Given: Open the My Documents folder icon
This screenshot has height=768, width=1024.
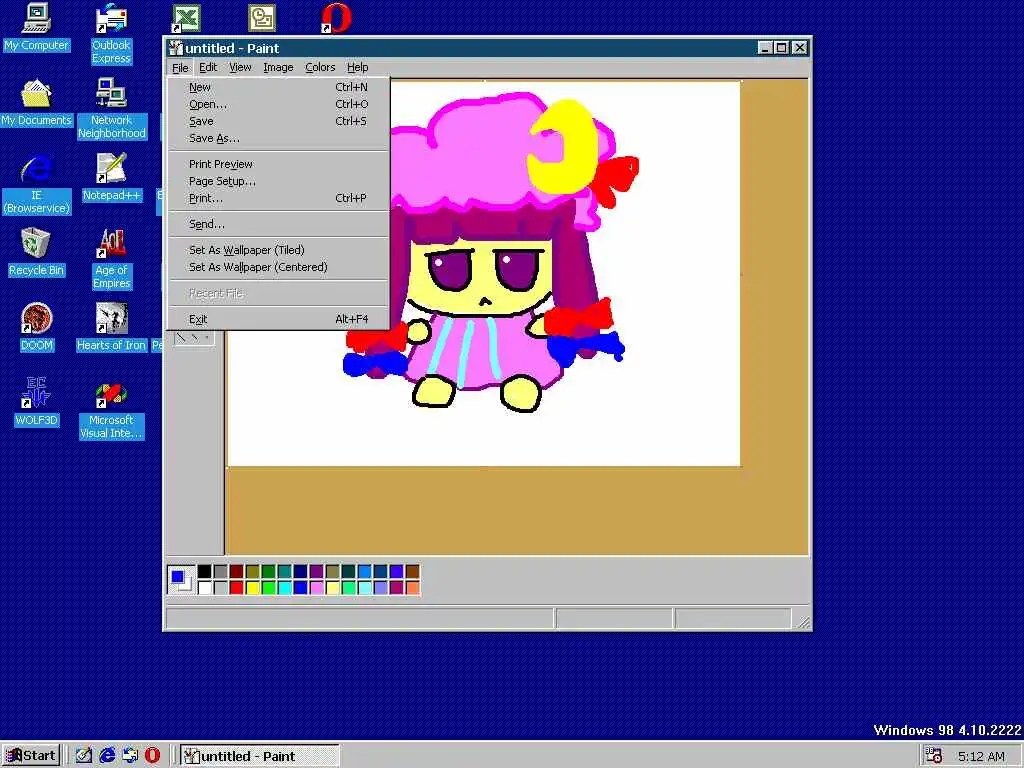Looking at the screenshot, I should tap(37, 102).
